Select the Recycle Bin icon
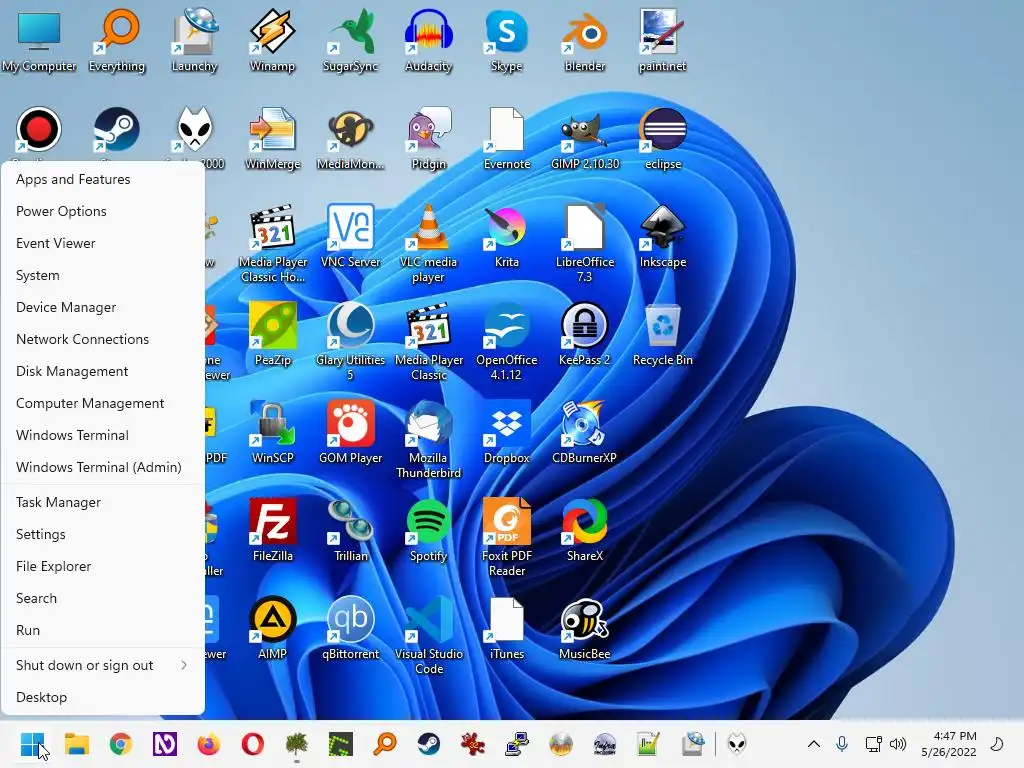The width and height of the screenshot is (1024, 768). pos(663,334)
